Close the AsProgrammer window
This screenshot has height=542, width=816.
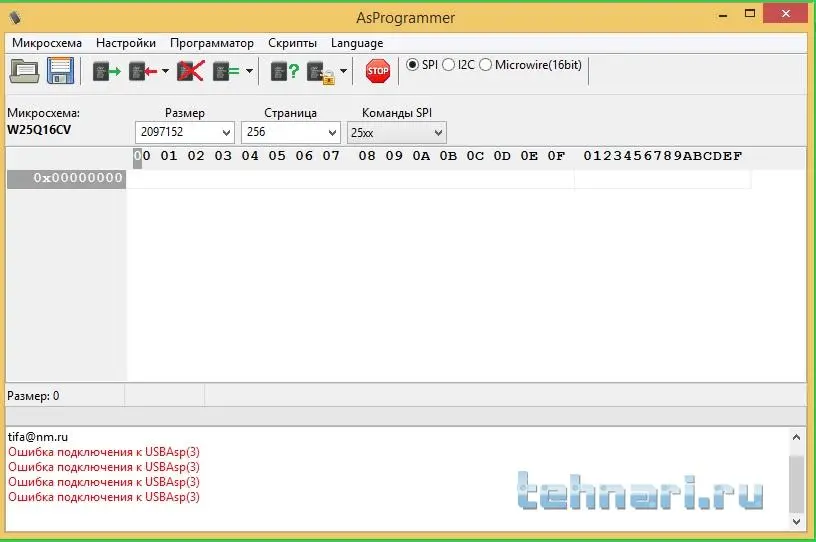pyautogui.click(x=786, y=14)
